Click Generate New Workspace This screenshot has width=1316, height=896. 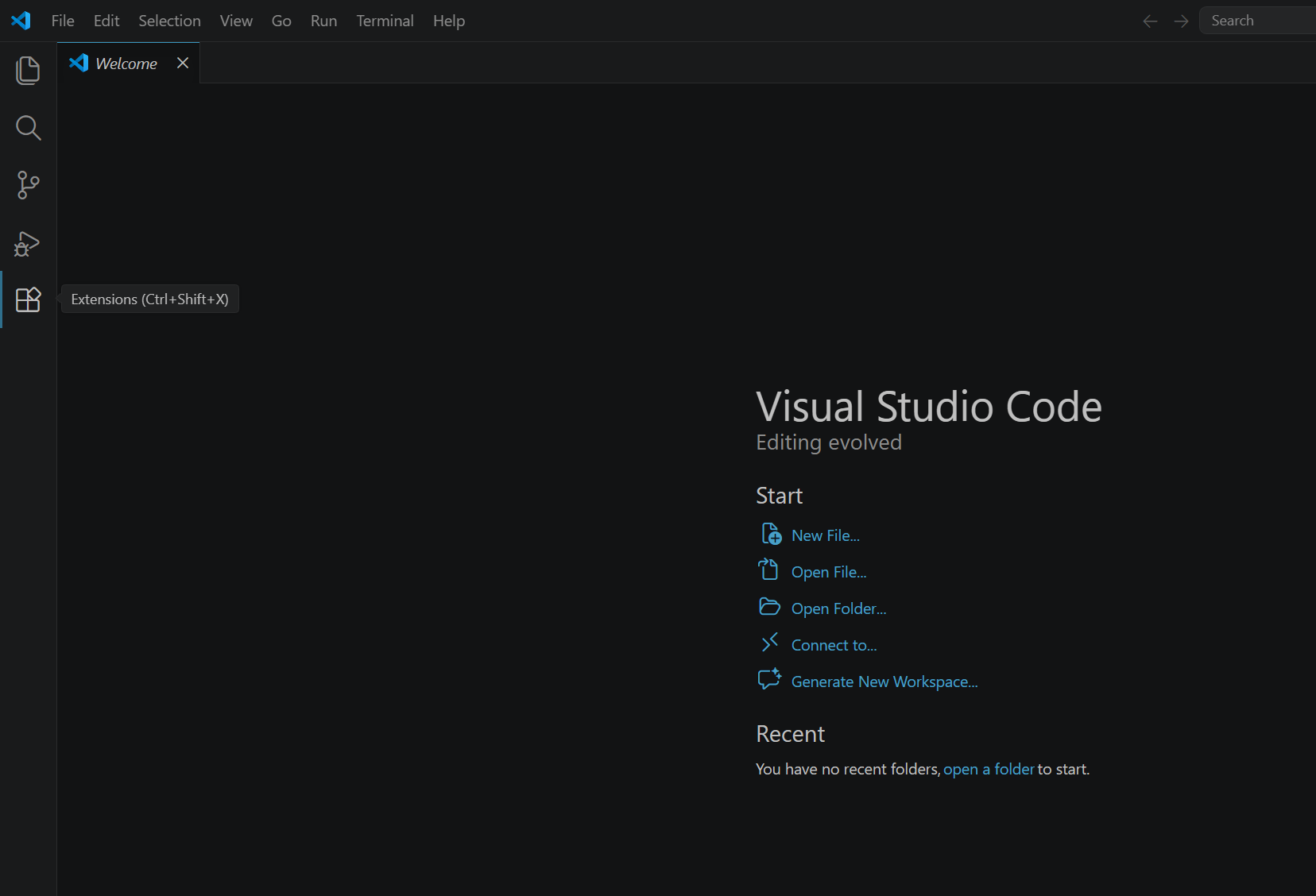pyautogui.click(x=884, y=682)
